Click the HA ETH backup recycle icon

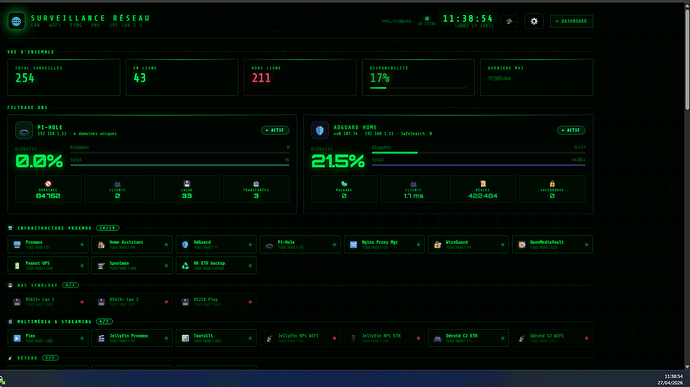point(185,266)
